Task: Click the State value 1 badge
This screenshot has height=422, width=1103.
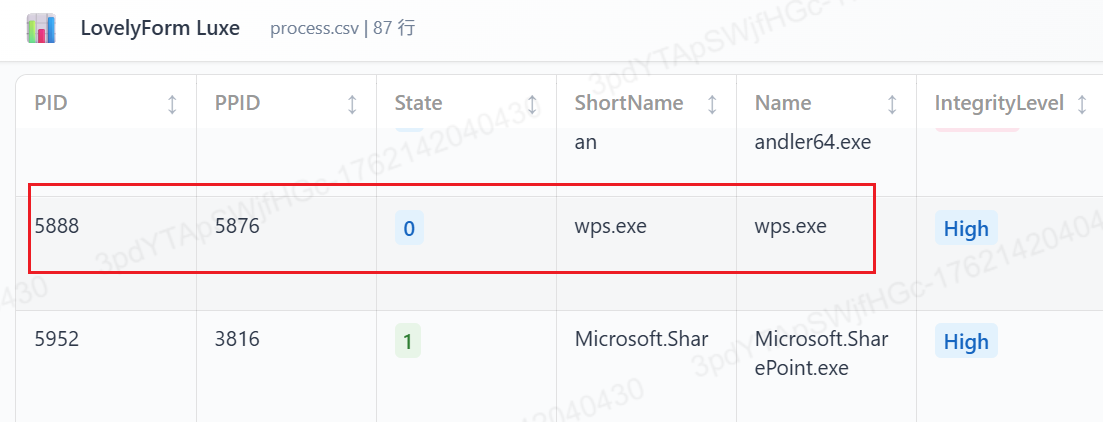Action: tap(408, 341)
